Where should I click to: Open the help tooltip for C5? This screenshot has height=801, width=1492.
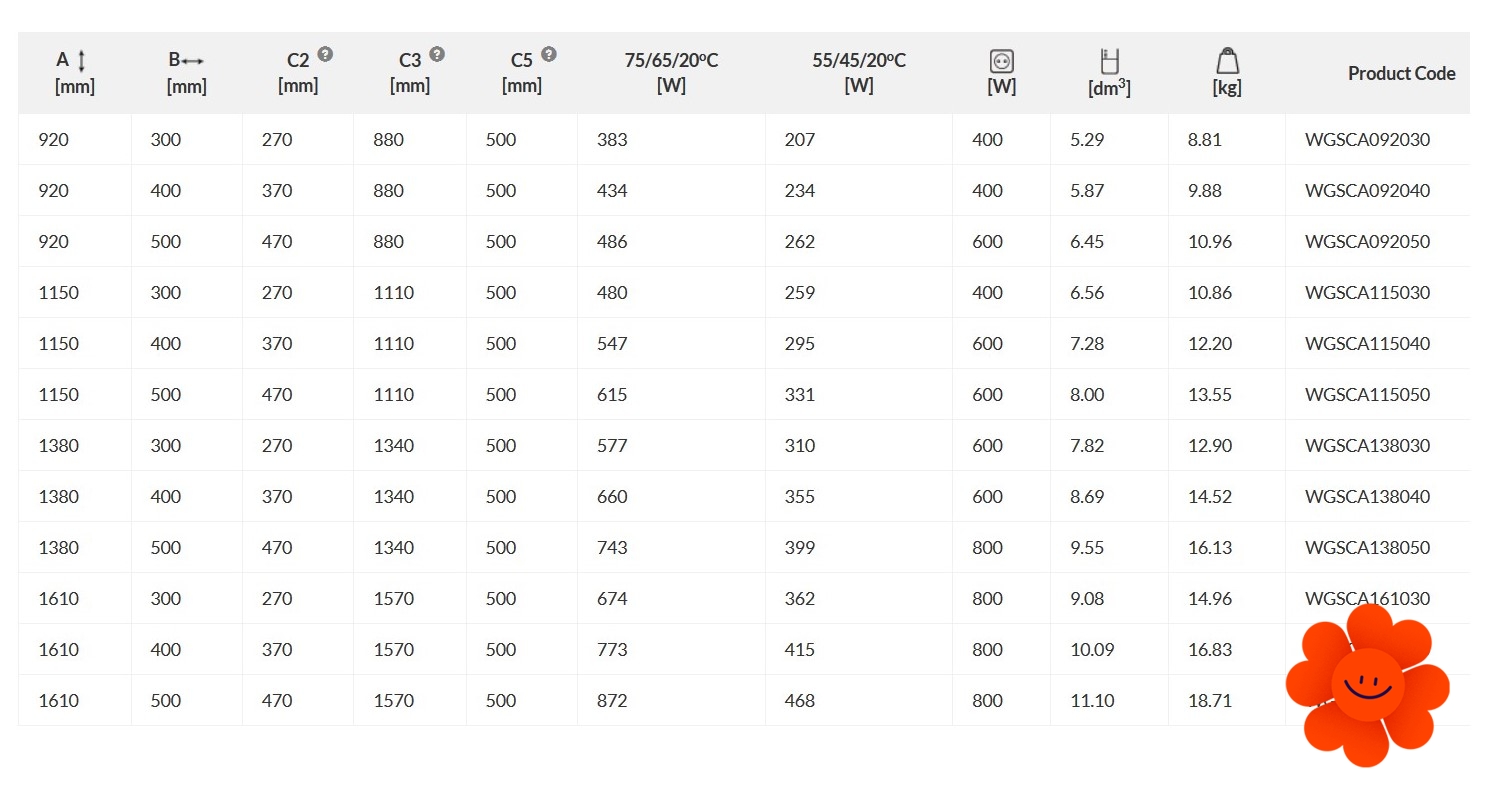pyautogui.click(x=549, y=55)
